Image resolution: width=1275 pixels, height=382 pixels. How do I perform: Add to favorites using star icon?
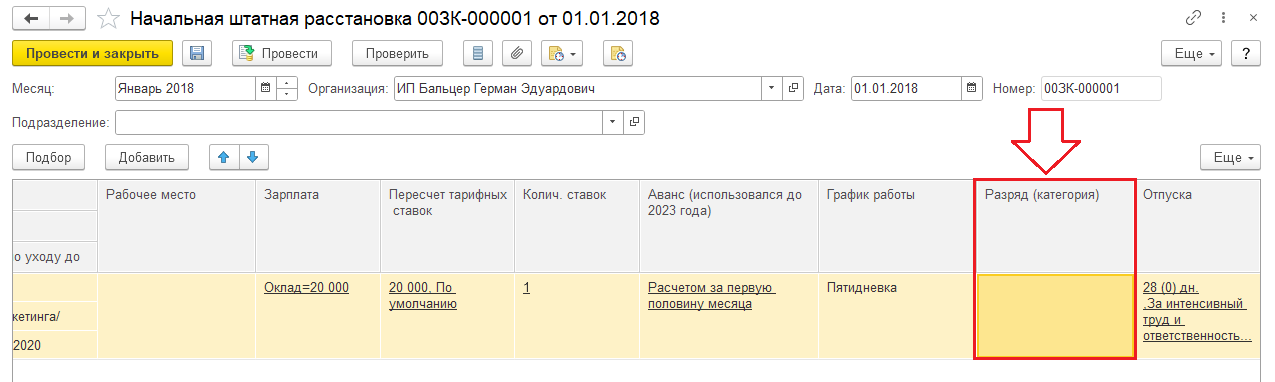(x=111, y=19)
